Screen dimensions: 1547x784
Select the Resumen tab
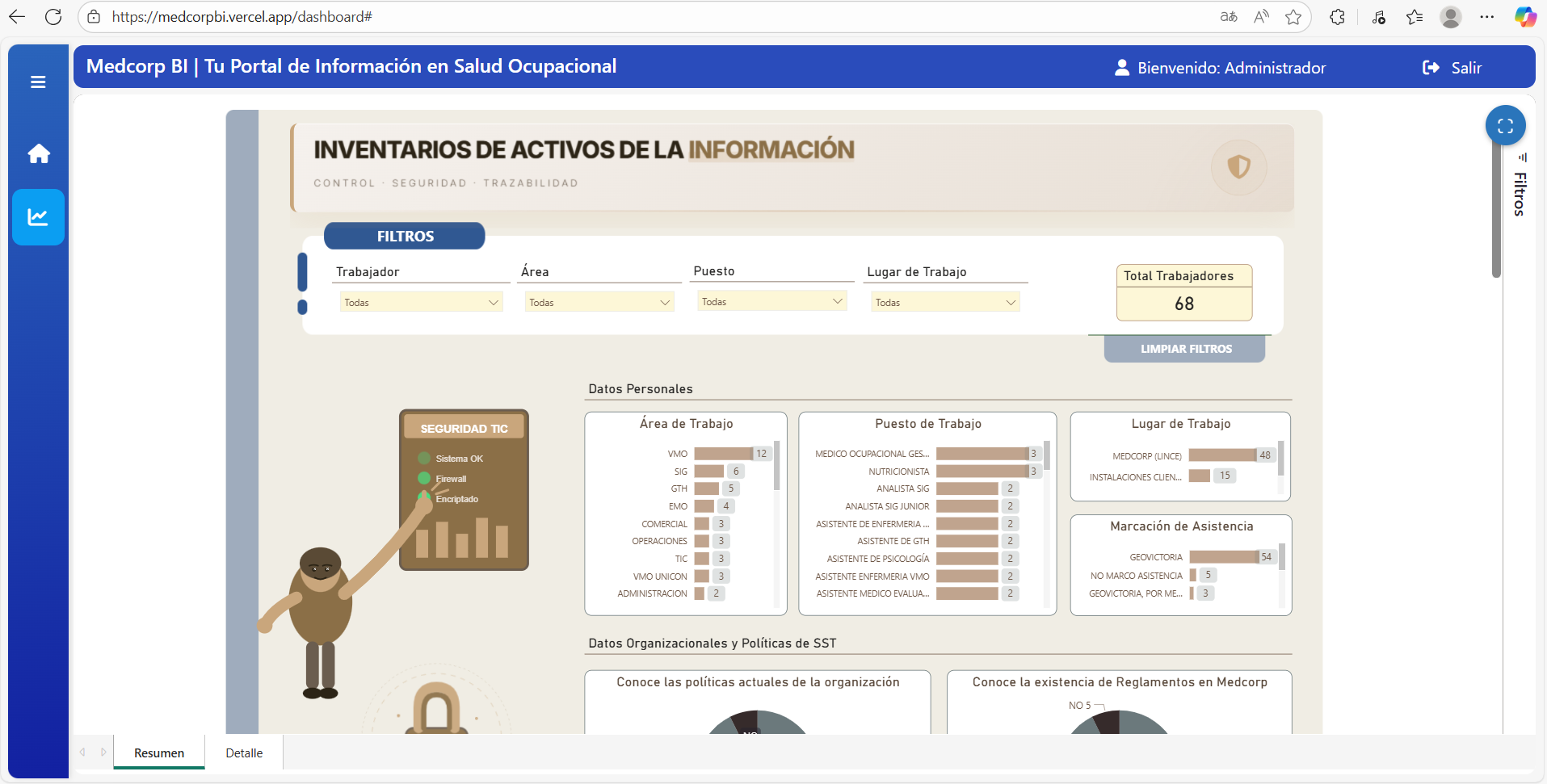pyautogui.click(x=158, y=752)
